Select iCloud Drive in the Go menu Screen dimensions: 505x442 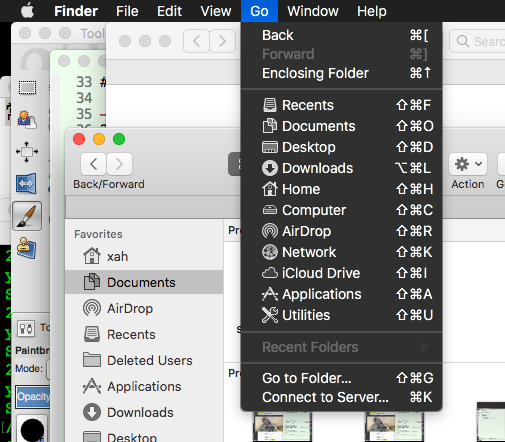click(x=341, y=273)
